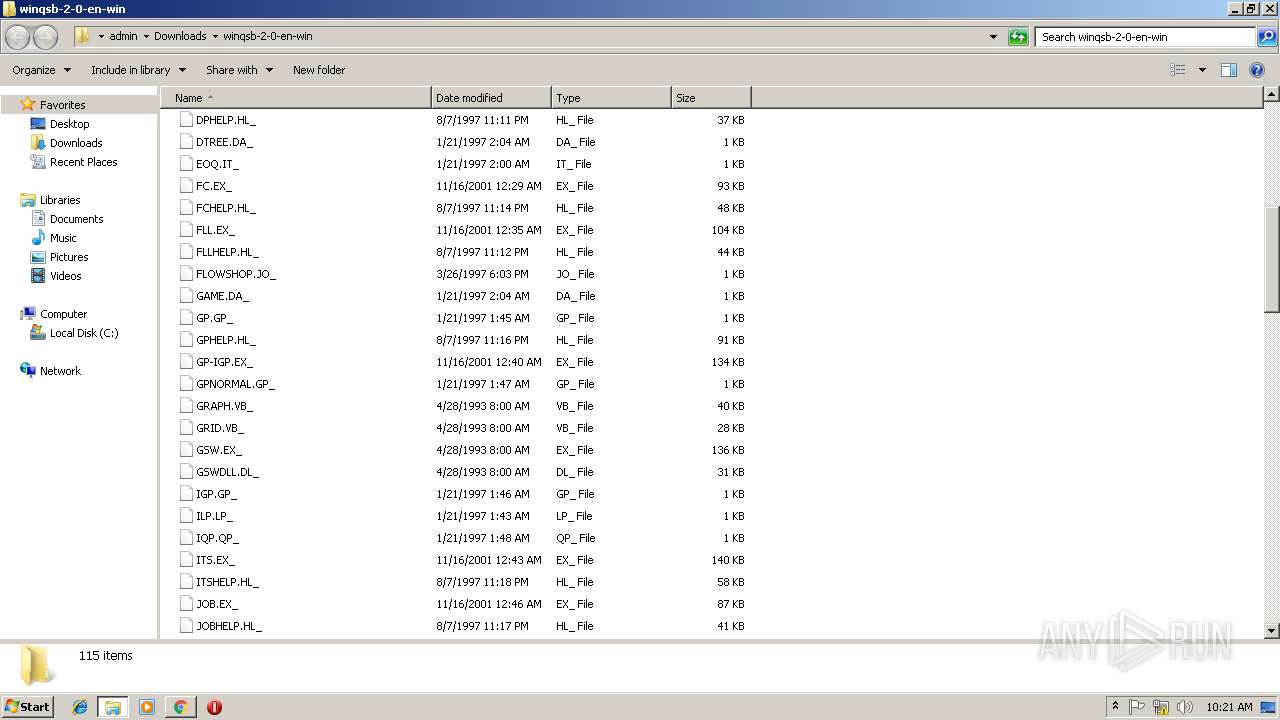Select the Favorites header in navigation pane
The height and width of the screenshot is (720, 1280).
[62, 105]
